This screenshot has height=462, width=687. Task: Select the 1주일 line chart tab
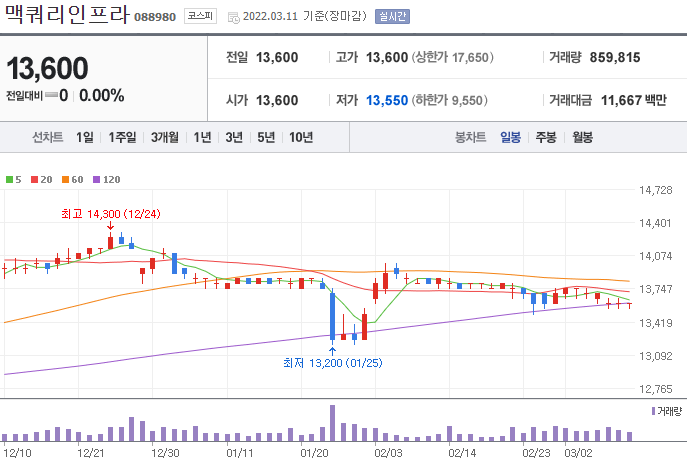(x=122, y=137)
